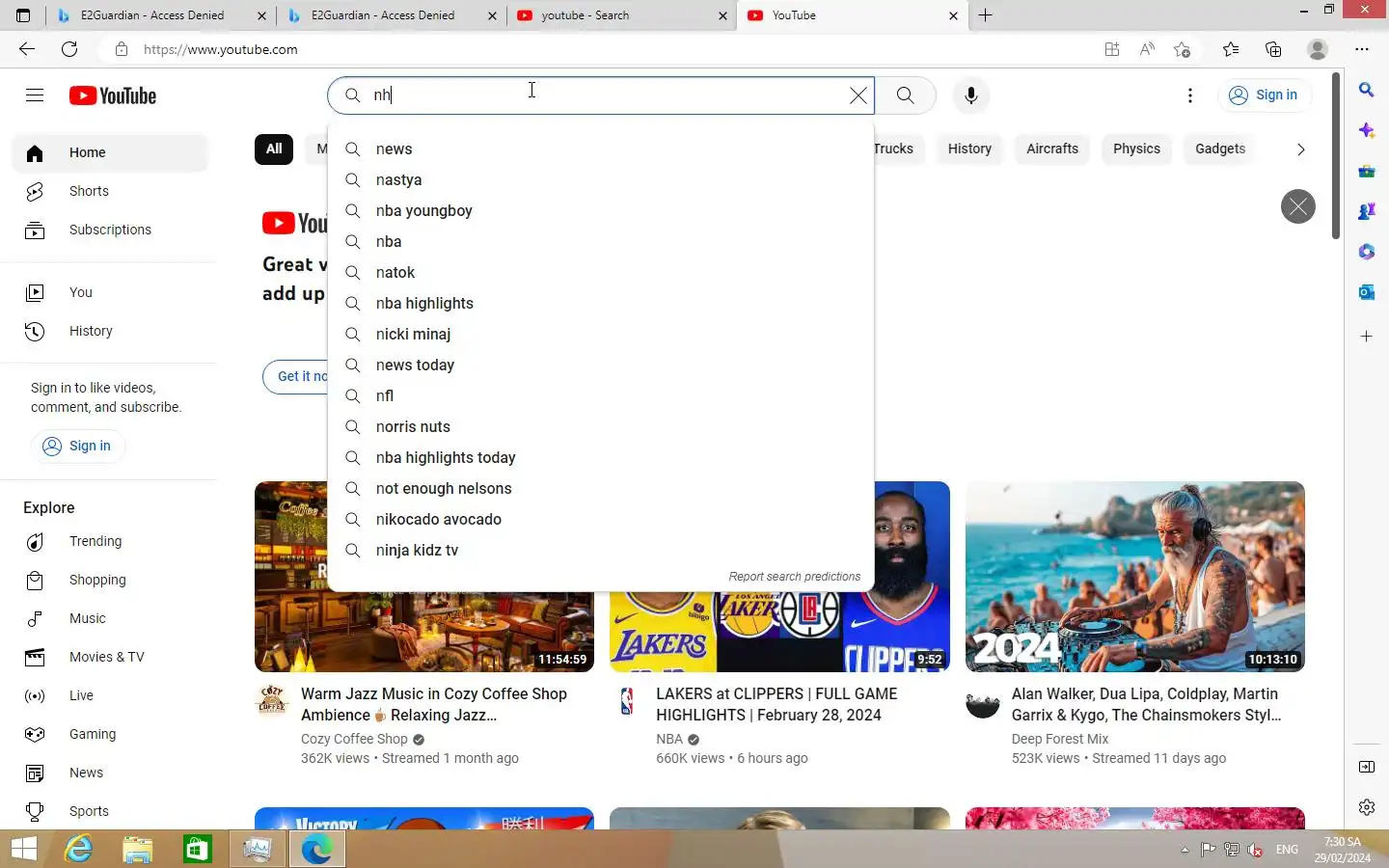Screen dimensions: 1389x868
Task: Click the sidebar Sign in button
Action: tap(77, 446)
